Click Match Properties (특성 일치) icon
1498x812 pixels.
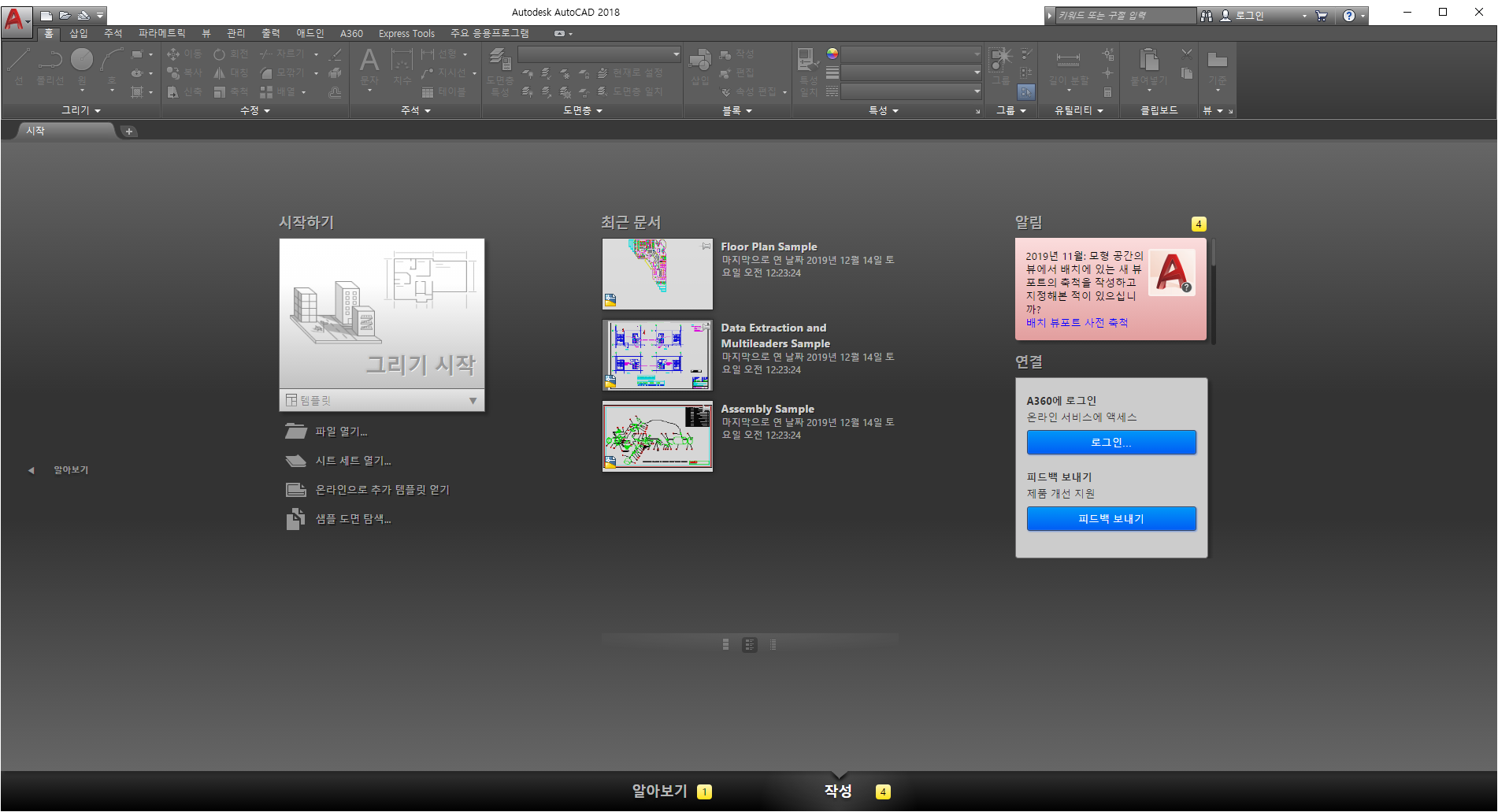coord(809,71)
